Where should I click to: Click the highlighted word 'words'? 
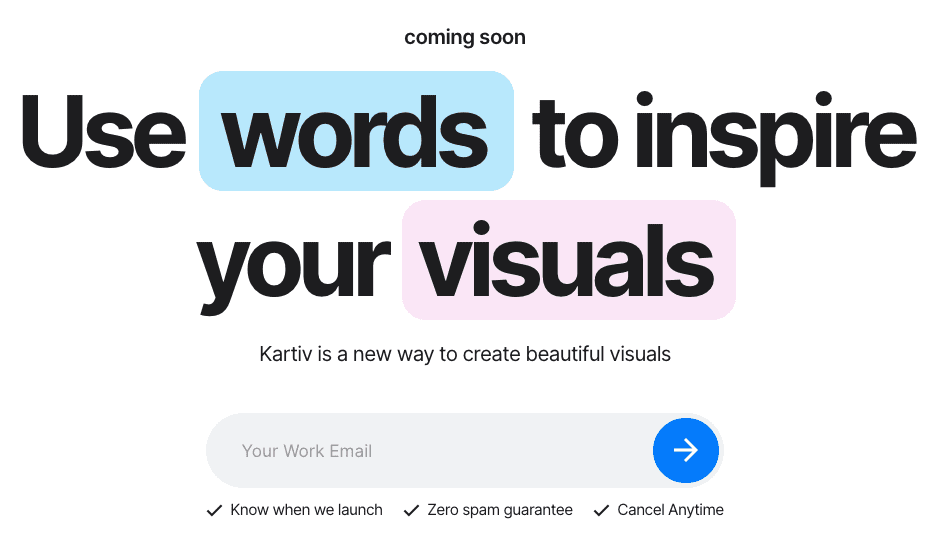pyautogui.click(x=356, y=131)
